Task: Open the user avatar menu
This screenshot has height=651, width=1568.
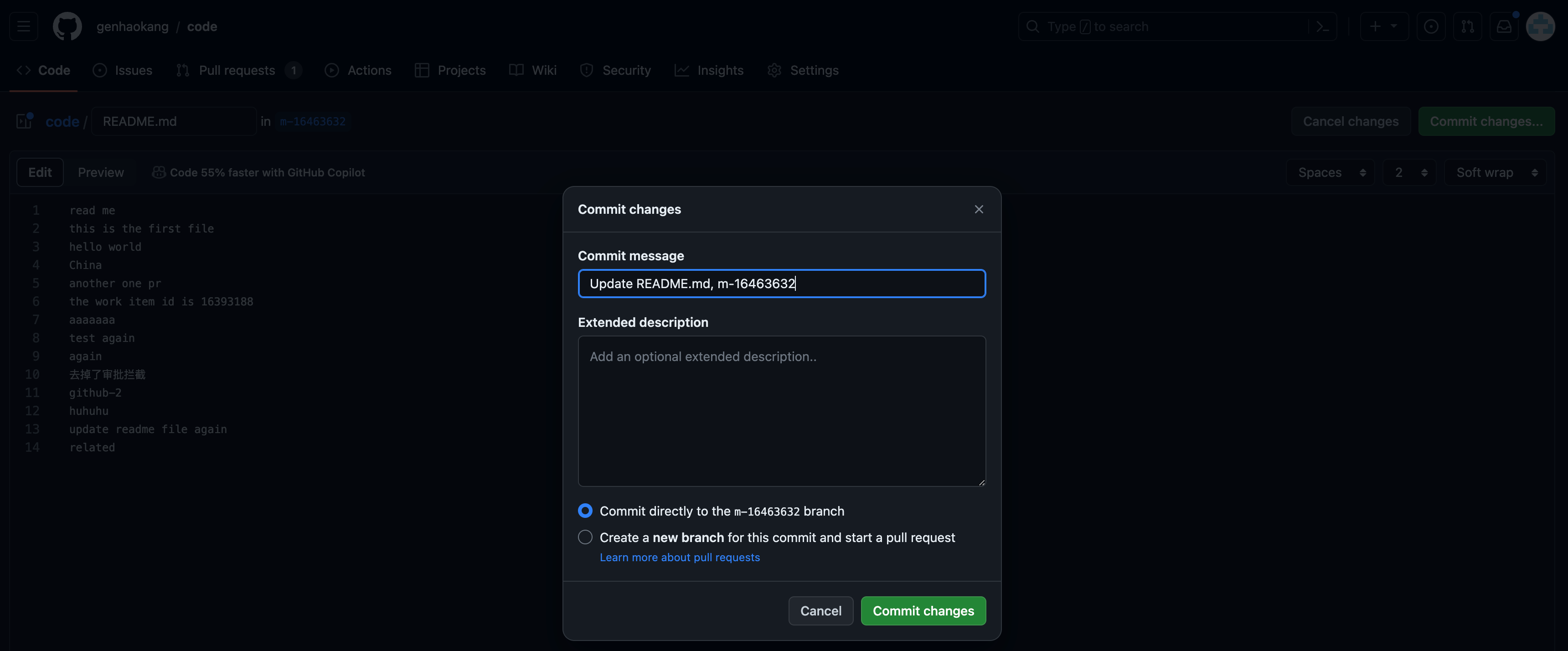Action: pos(1541,26)
